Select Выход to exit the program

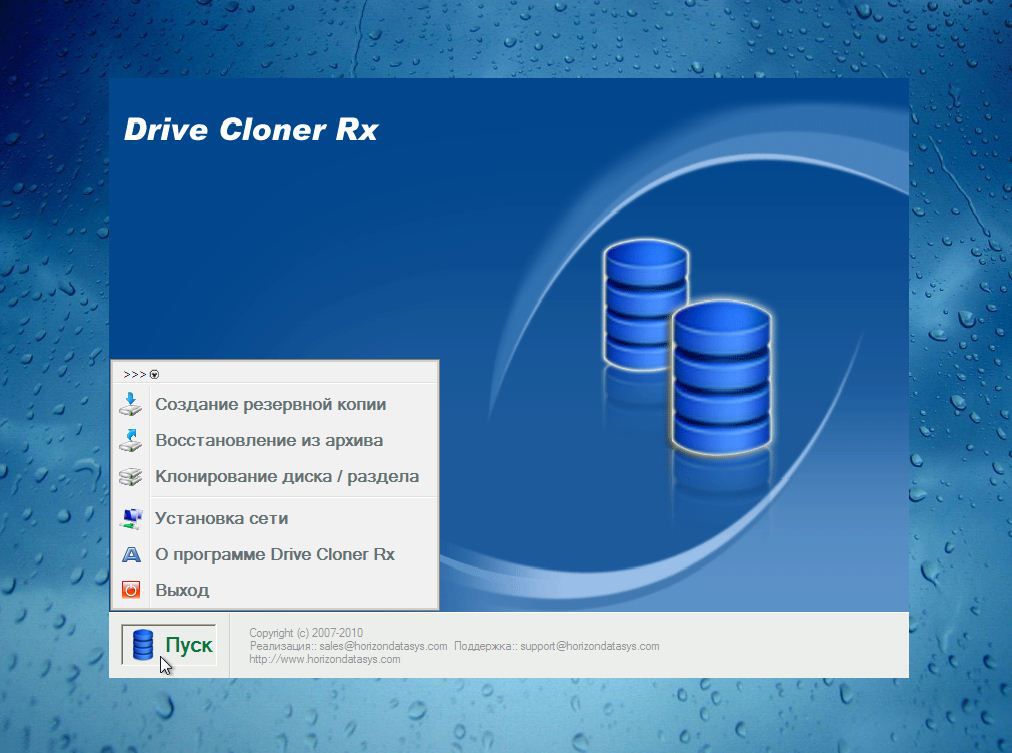click(x=182, y=591)
